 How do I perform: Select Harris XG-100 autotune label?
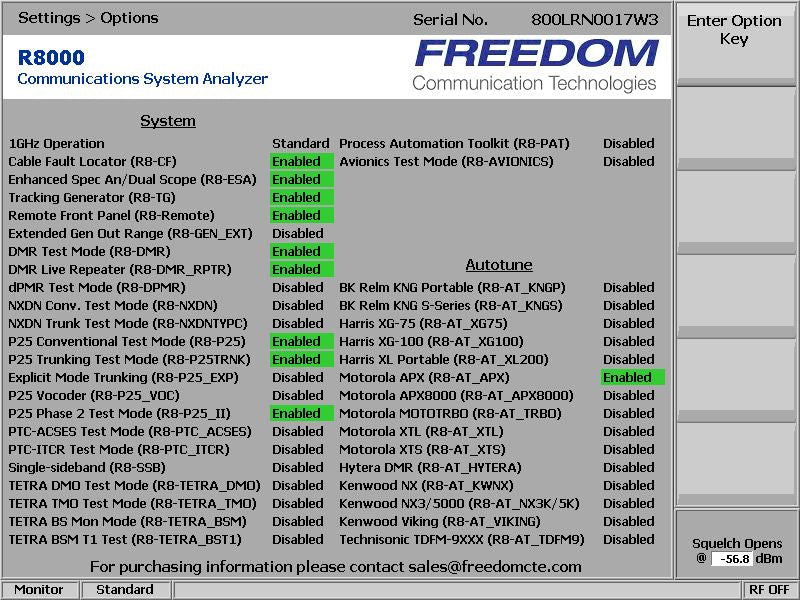[x=431, y=341]
